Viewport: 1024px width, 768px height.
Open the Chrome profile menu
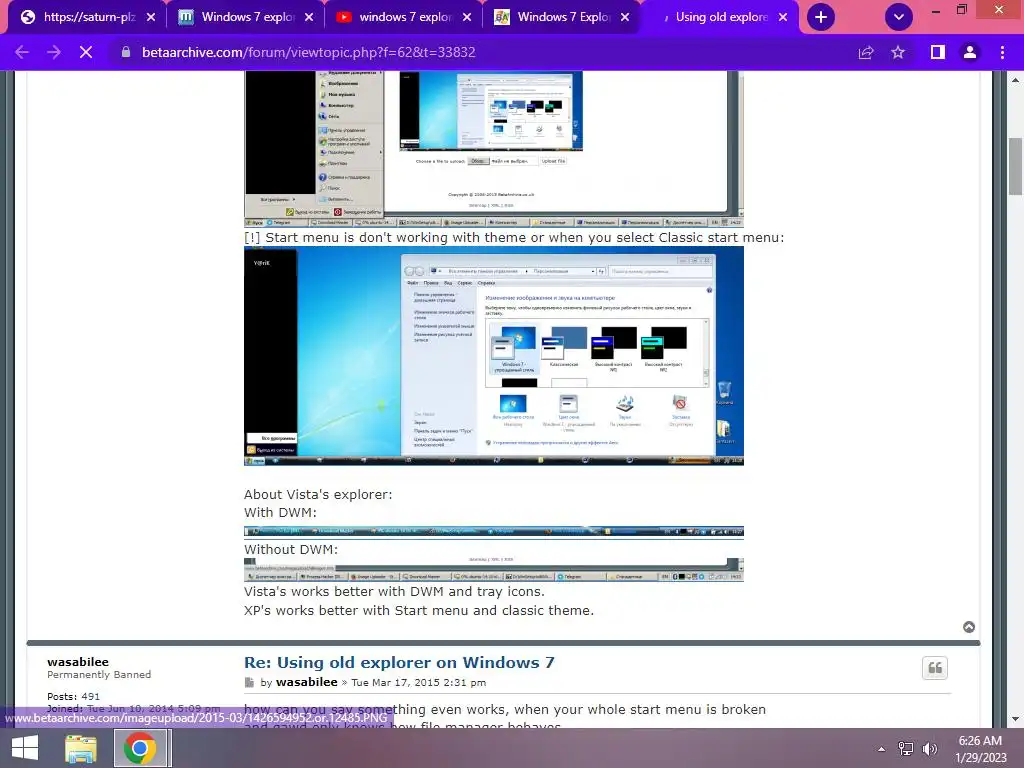tap(970, 52)
